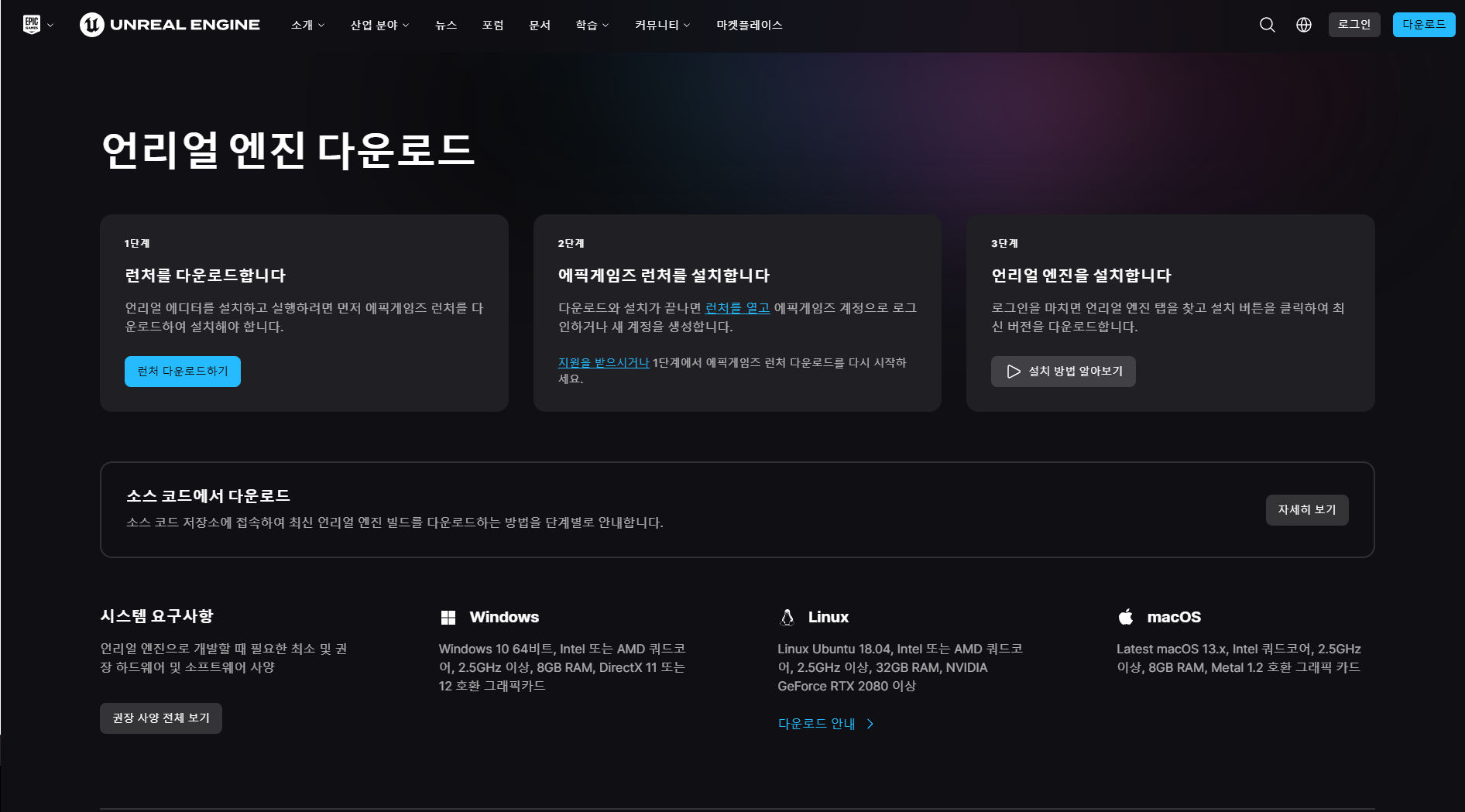Click the 자세히 보기 button
The width and height of the screenshot is (1465, 812).
click(1307, 510)
